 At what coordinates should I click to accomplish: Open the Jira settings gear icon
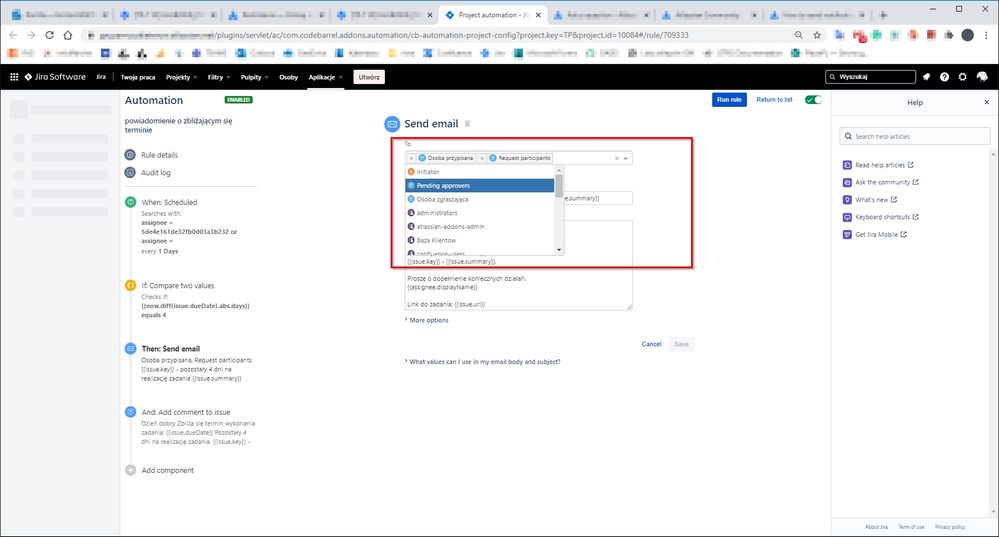coord(963,77)
